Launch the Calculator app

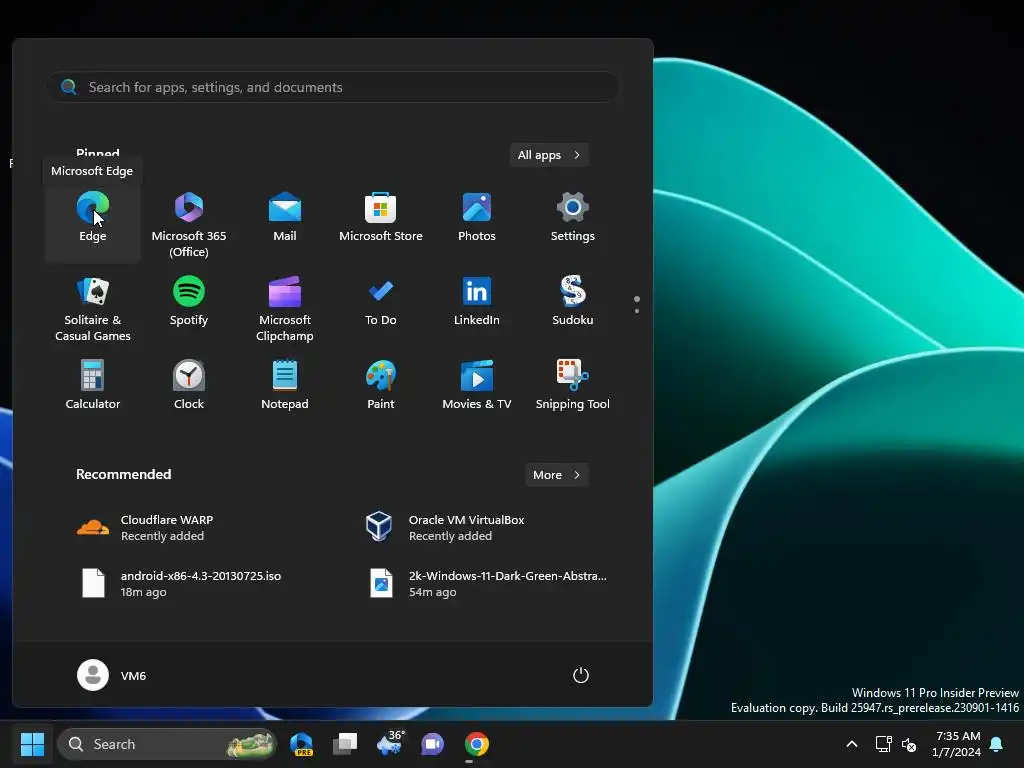point(93,385)
